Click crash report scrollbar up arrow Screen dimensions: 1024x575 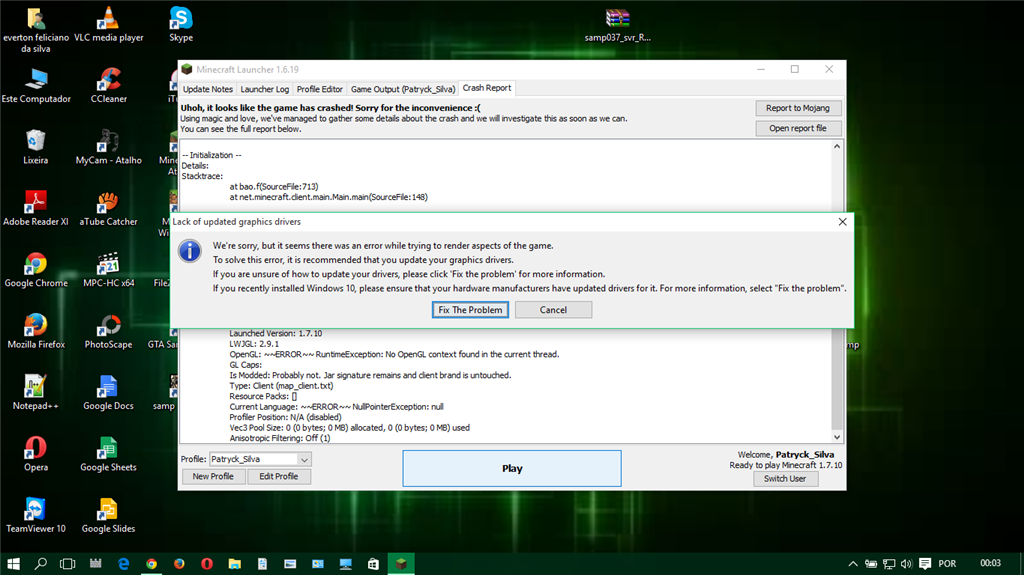point(837,146)
